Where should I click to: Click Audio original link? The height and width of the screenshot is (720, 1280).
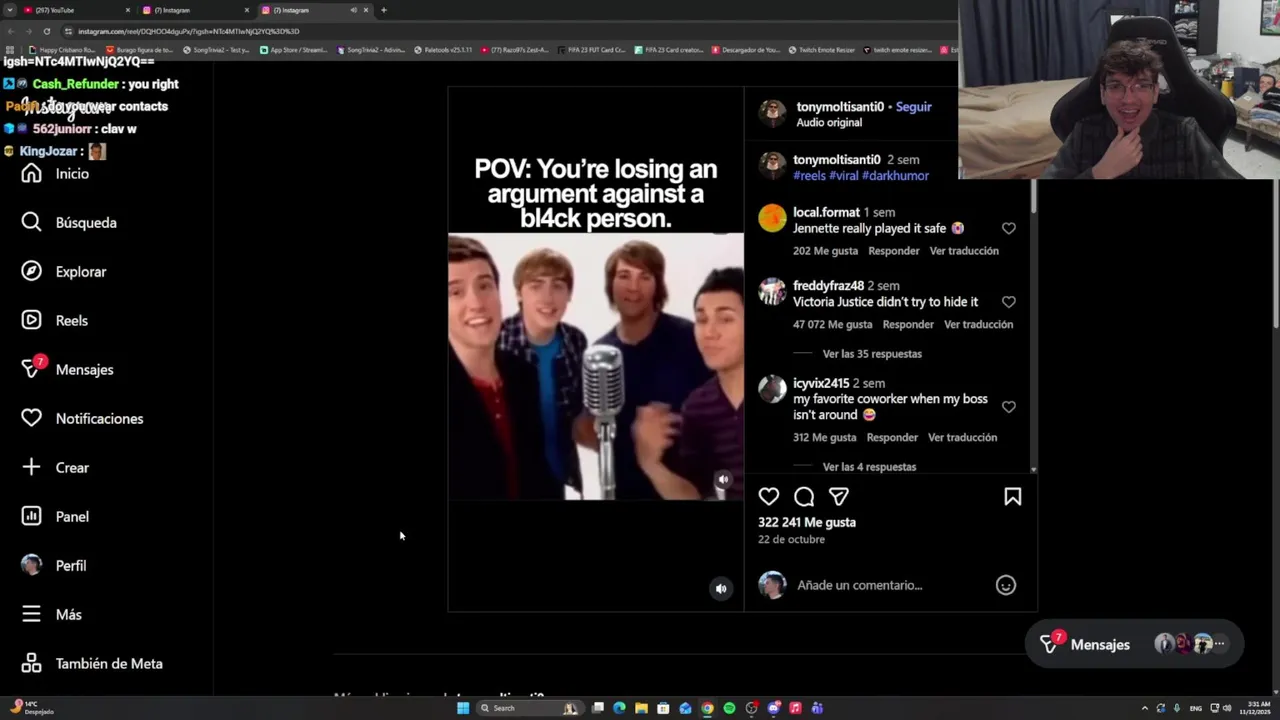click(x=829, y=123)
